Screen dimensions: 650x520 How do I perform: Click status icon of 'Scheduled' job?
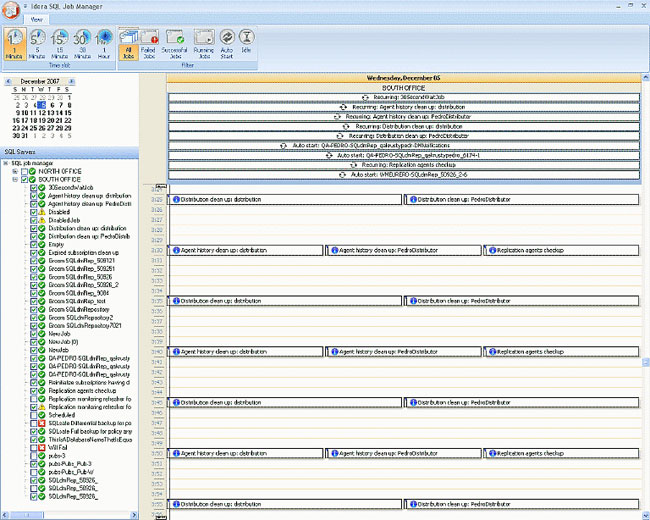click(x=41, y=415)
